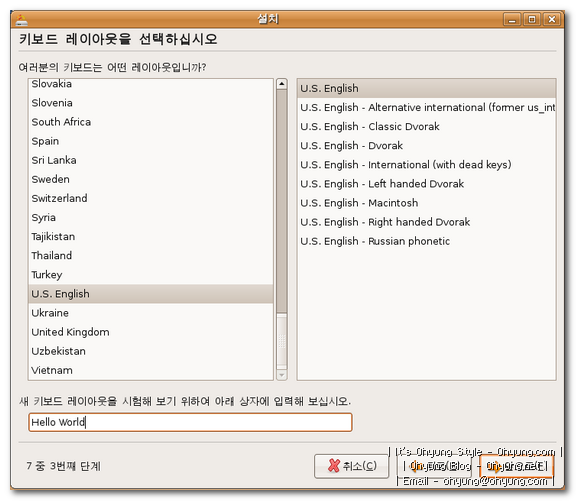Choose Left handed Dvorak variant
Image resolution: width=576 pixels, height=501 pixels.
pos(426,184)
